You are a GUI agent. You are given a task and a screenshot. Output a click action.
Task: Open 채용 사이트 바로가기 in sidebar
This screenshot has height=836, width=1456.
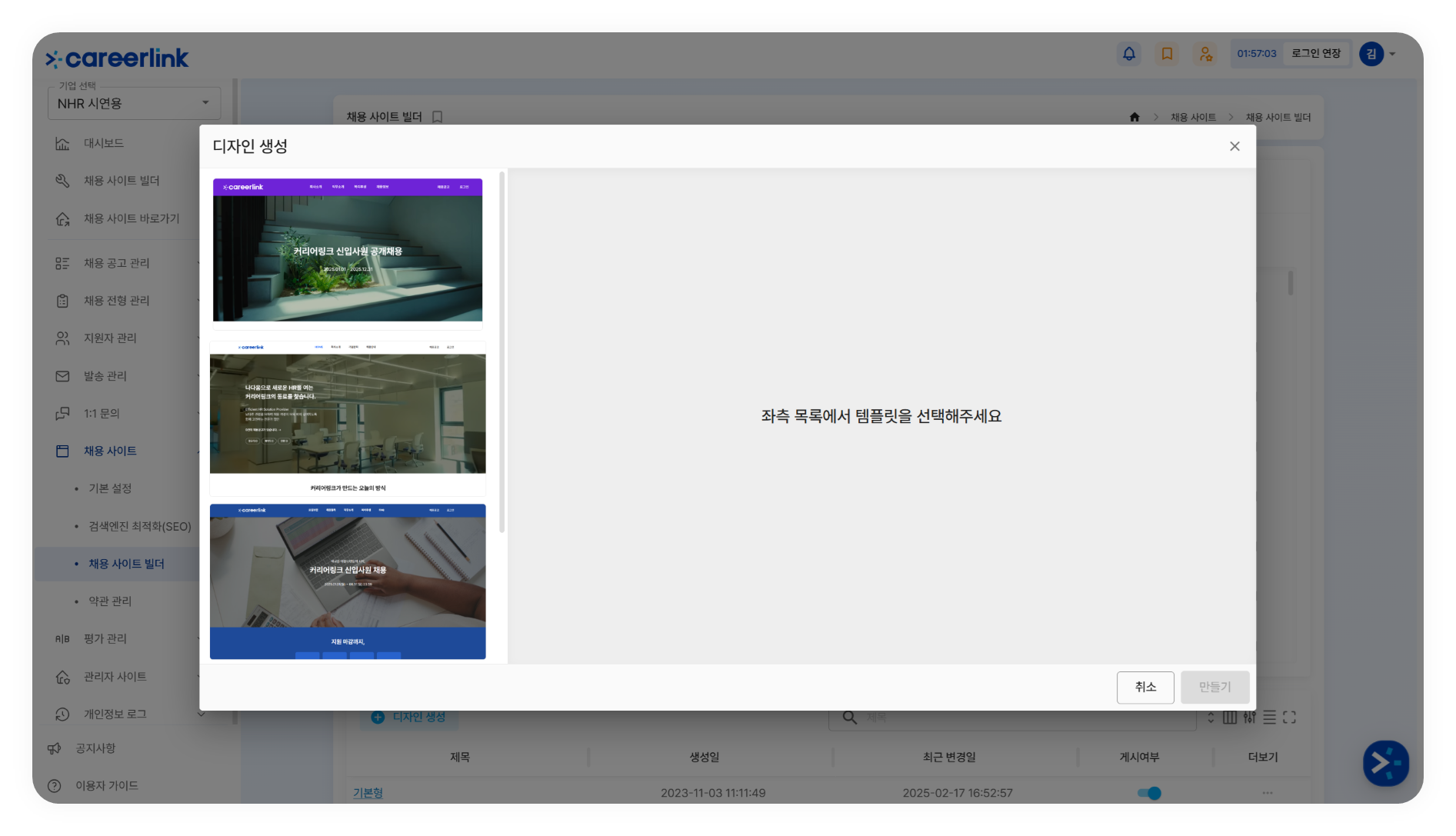131,218
